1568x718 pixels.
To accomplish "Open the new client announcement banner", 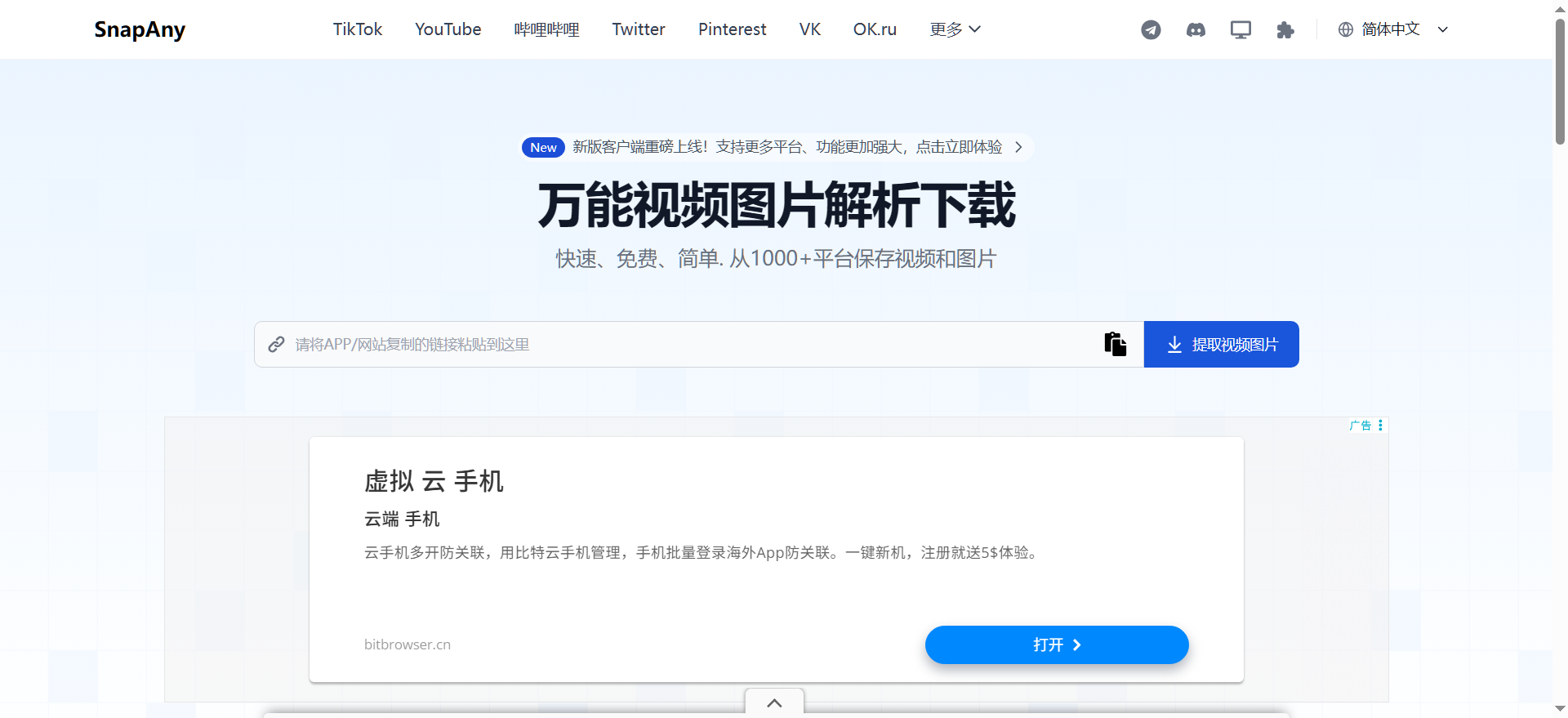I will (777, 147).
